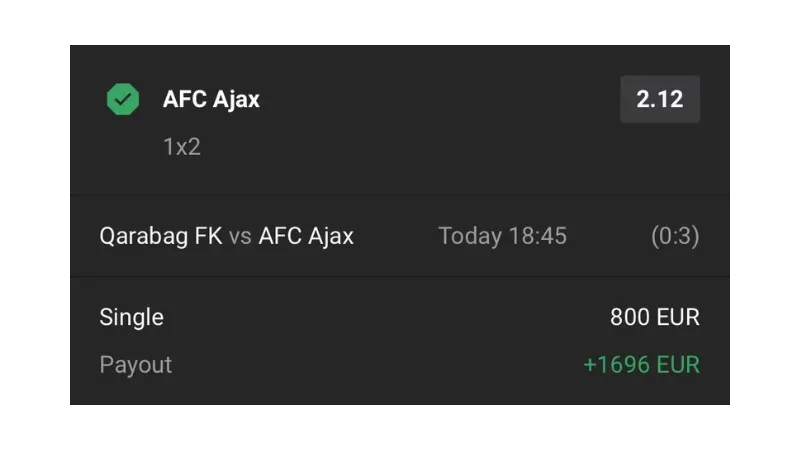Screen dimensions: 800x450
Task: Click the 800 EUR stake amount
Action: point(655,317)
